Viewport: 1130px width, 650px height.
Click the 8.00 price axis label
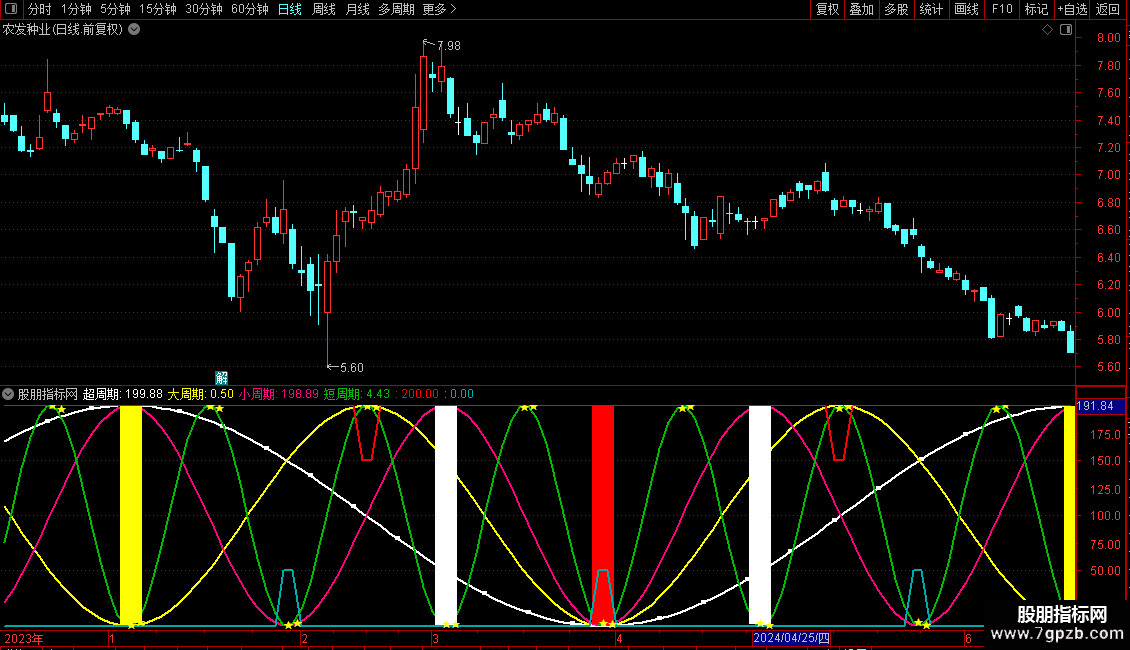[x=1108, y=37]
